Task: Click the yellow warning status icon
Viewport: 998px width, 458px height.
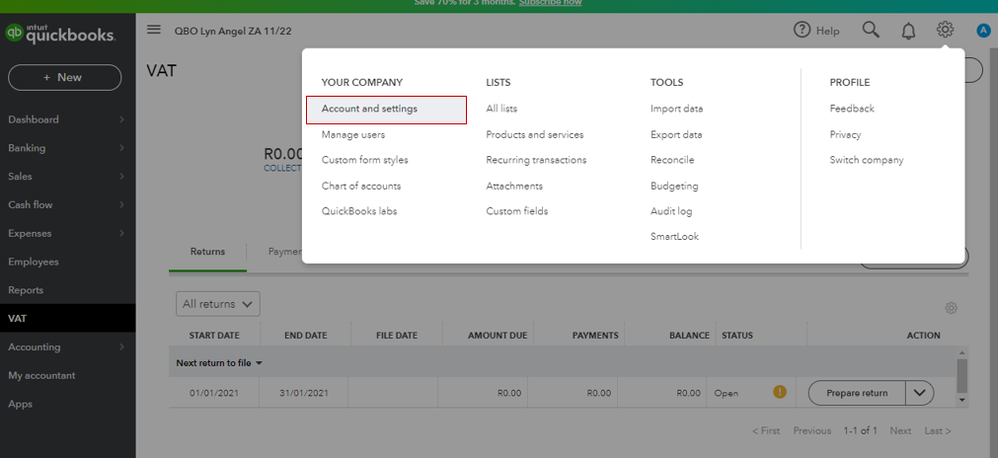Action: [780, 392]
